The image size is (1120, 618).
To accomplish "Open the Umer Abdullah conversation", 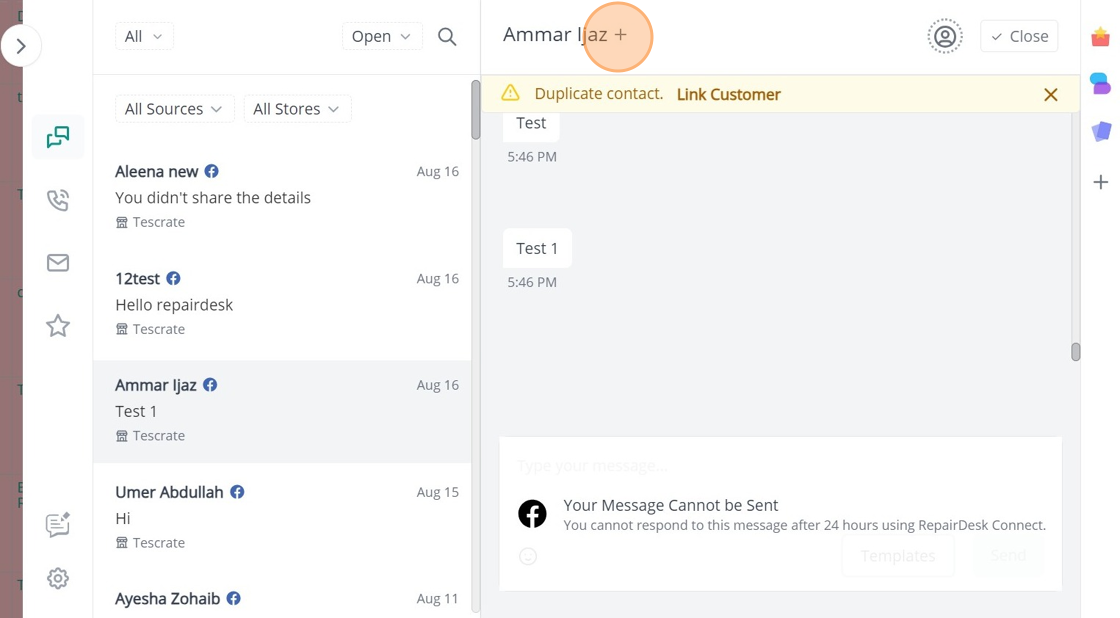I will (x=282, y=517).
